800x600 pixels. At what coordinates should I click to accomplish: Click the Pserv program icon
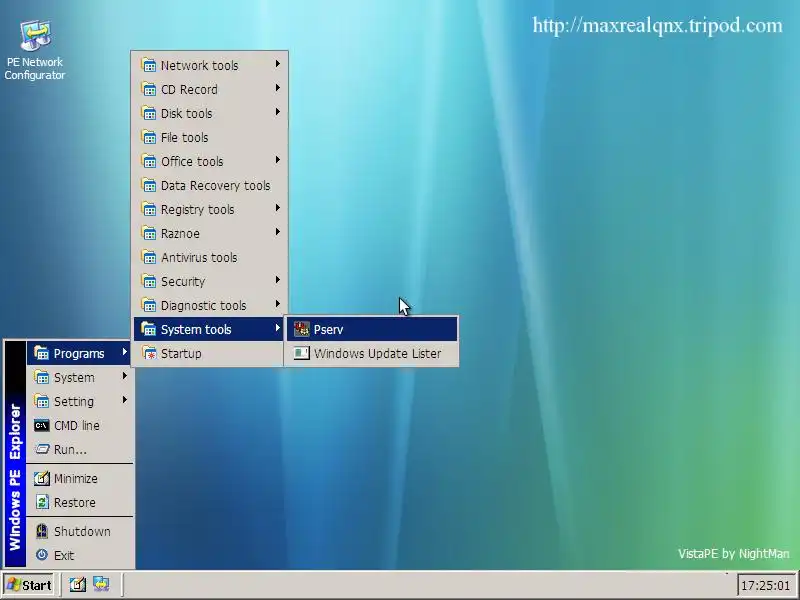click(302, 329)
